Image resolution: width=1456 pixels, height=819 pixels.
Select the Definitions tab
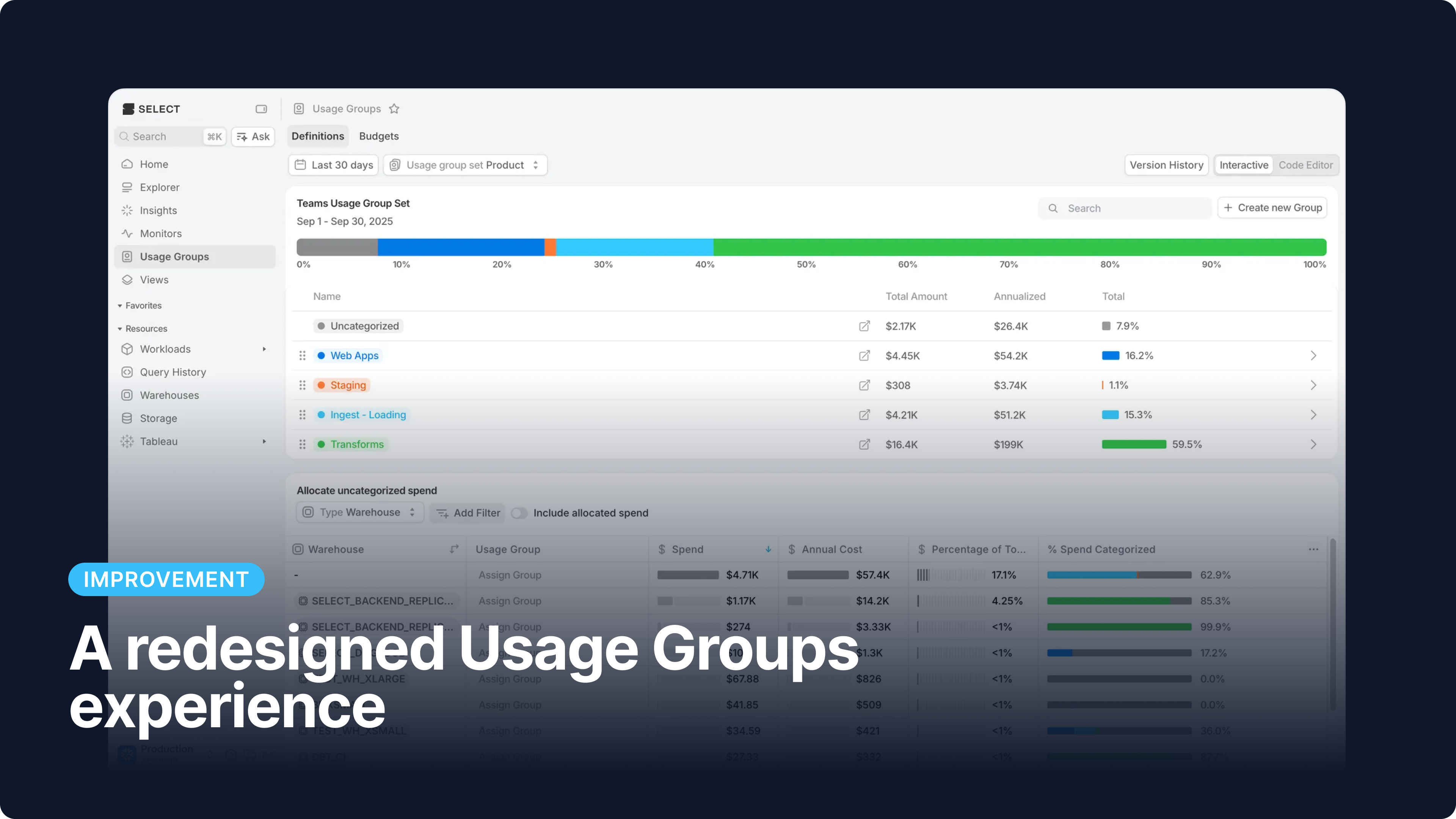coord(318,136)
